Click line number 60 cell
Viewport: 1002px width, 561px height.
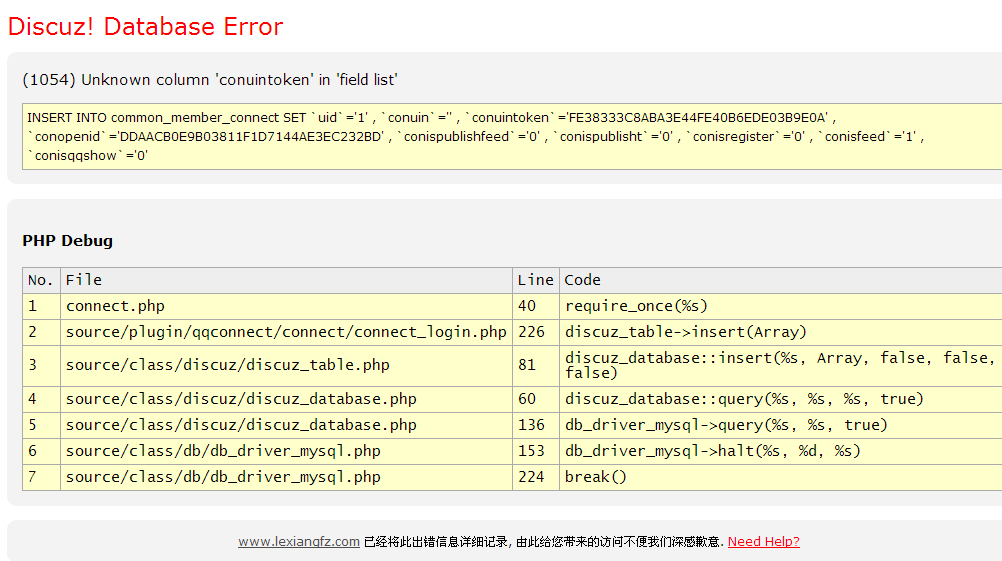pyautogui.click(x=536, y=400)
